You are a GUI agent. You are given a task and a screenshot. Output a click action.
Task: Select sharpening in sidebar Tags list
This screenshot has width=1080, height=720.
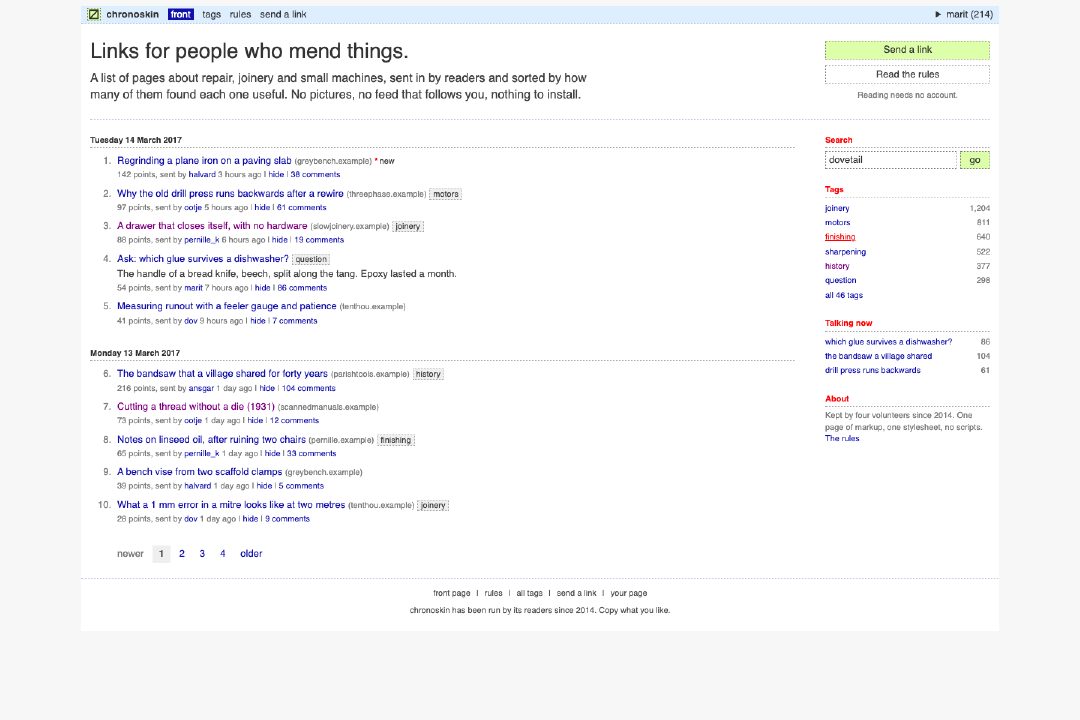tap(845, 251)
